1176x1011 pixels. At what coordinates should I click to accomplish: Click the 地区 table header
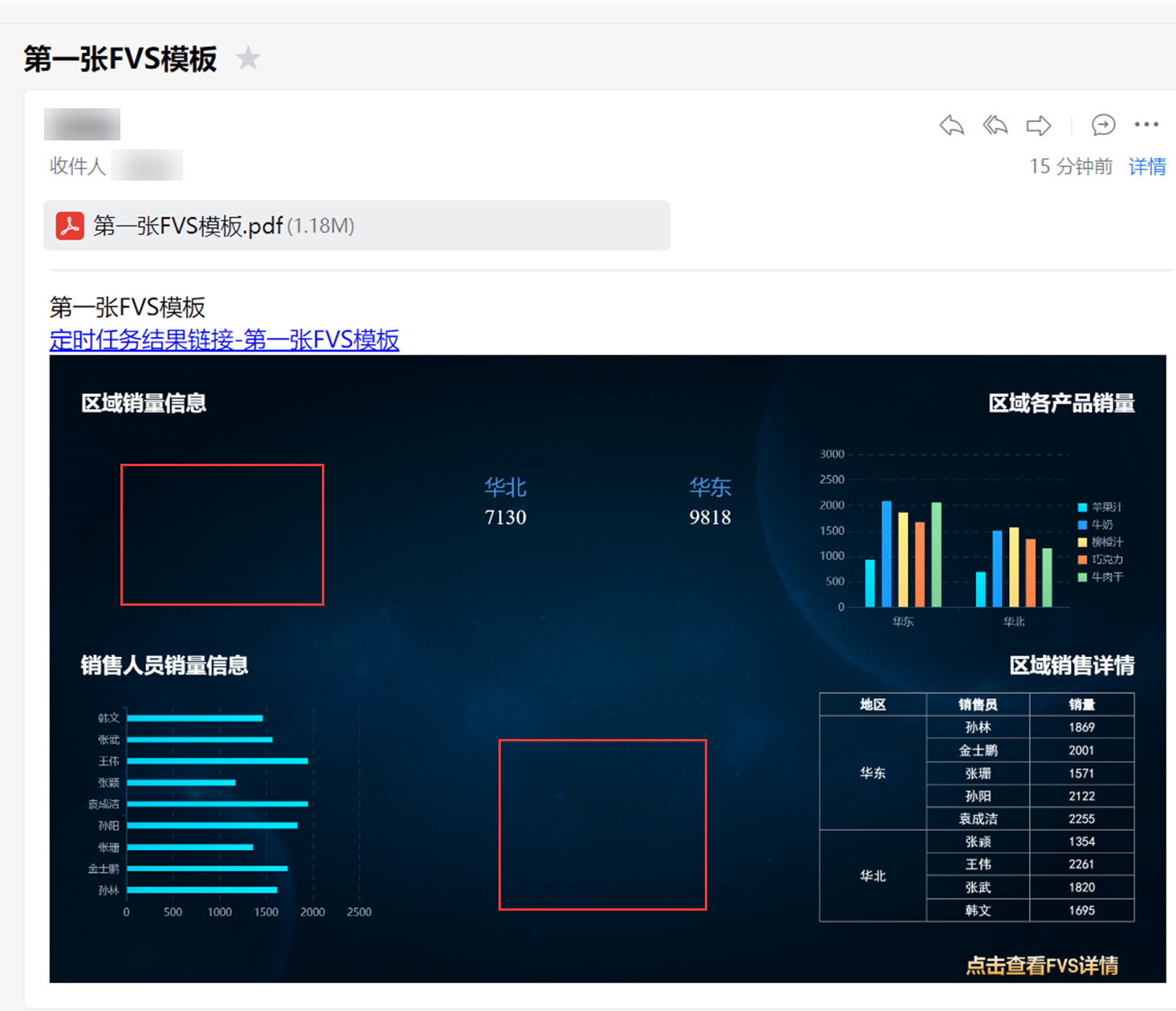coord(873,704)
